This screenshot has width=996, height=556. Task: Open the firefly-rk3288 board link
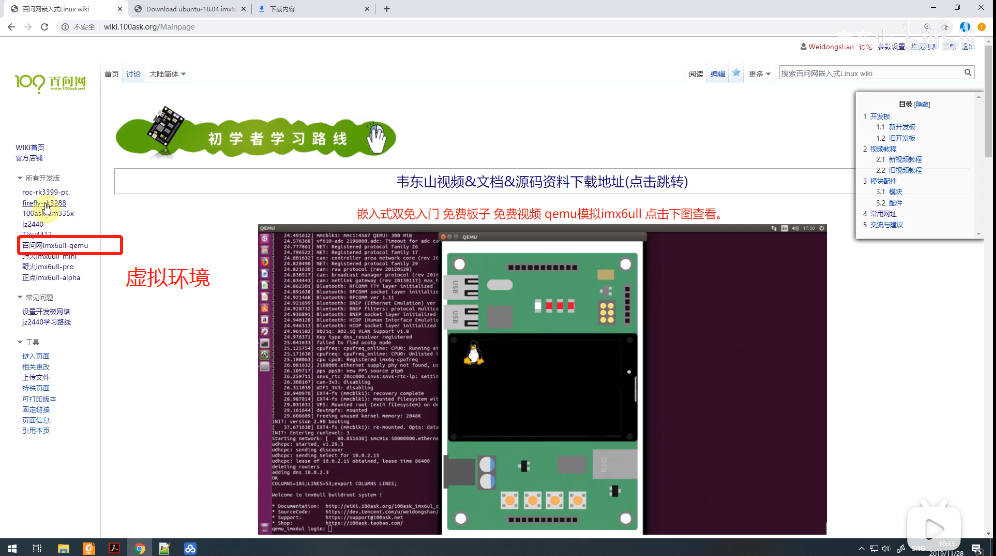[x=44, y=203]
